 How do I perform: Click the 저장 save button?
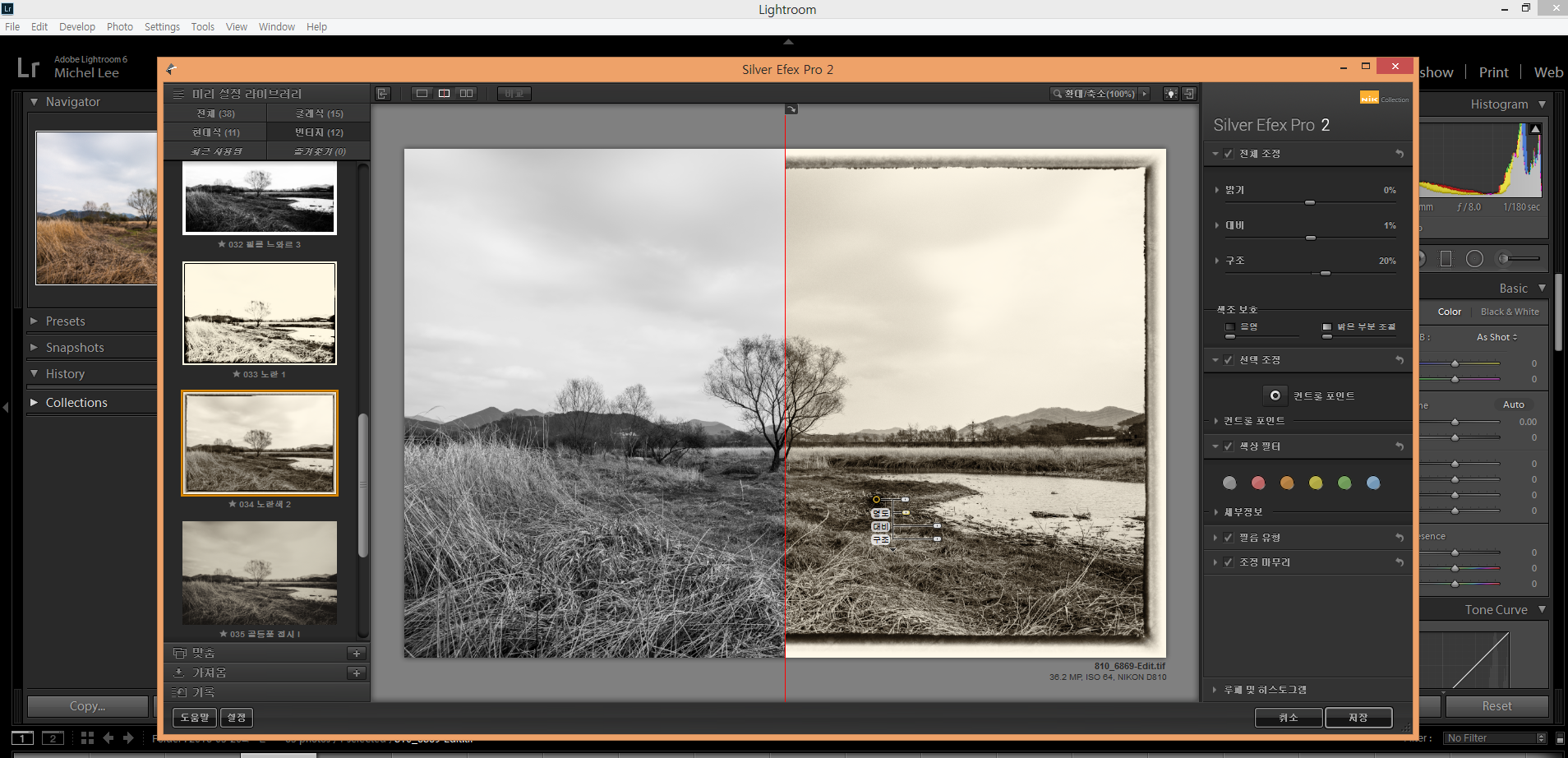pyautogui.click(x=1358, y=718)
